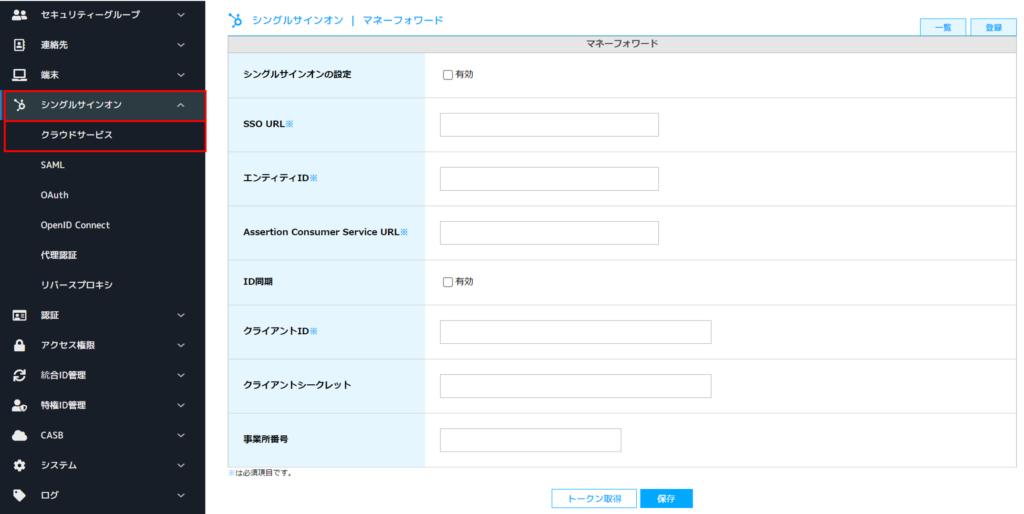The width and height of the screenshot is (1024, 514).
Task: Click the CASB cloud icon
Action: 20,435
